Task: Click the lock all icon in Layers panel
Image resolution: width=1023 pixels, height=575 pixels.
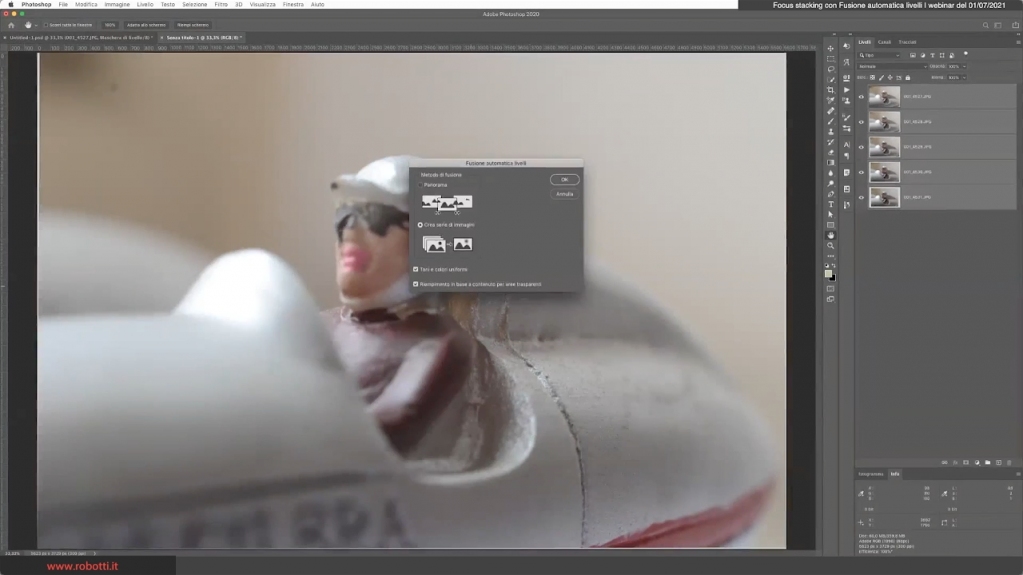Action: click(x=908, y=78)
